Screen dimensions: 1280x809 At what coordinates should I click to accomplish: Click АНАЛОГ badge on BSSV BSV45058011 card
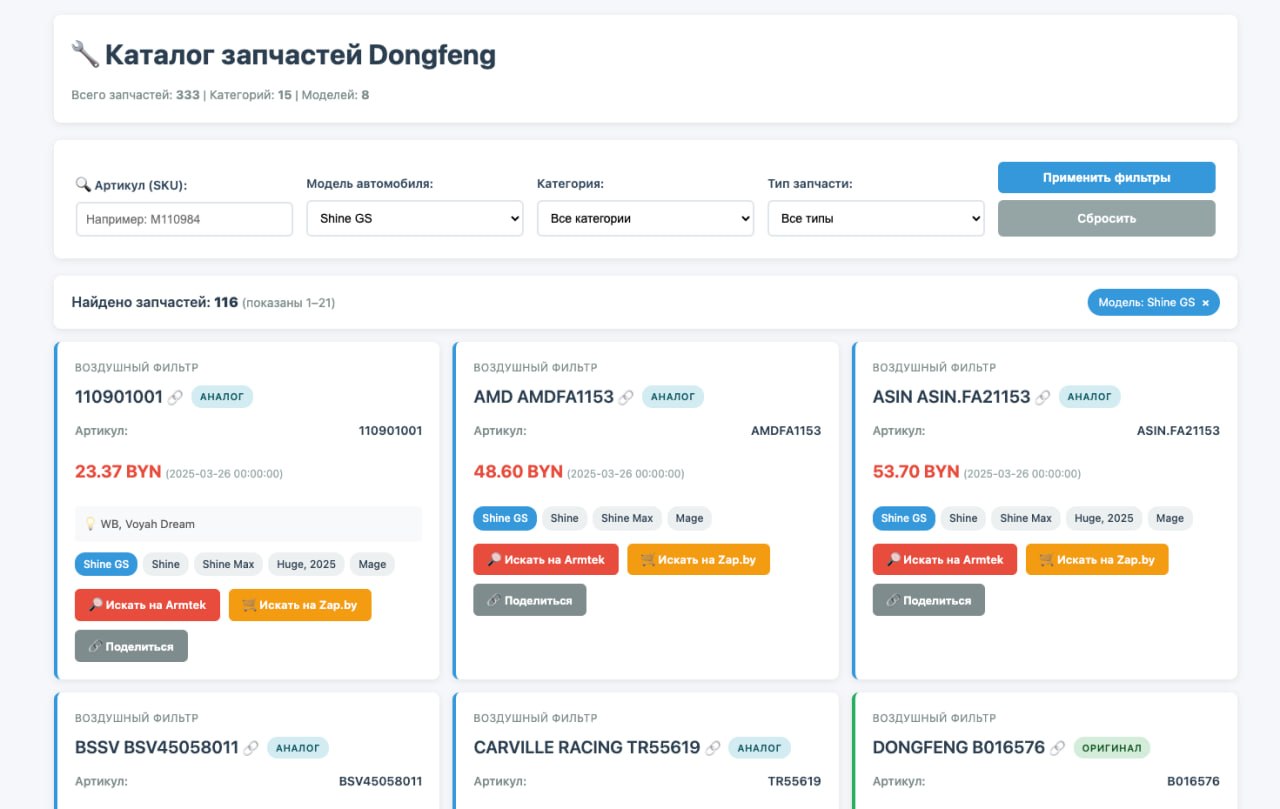pyautogui.click(x=298, y=747)
